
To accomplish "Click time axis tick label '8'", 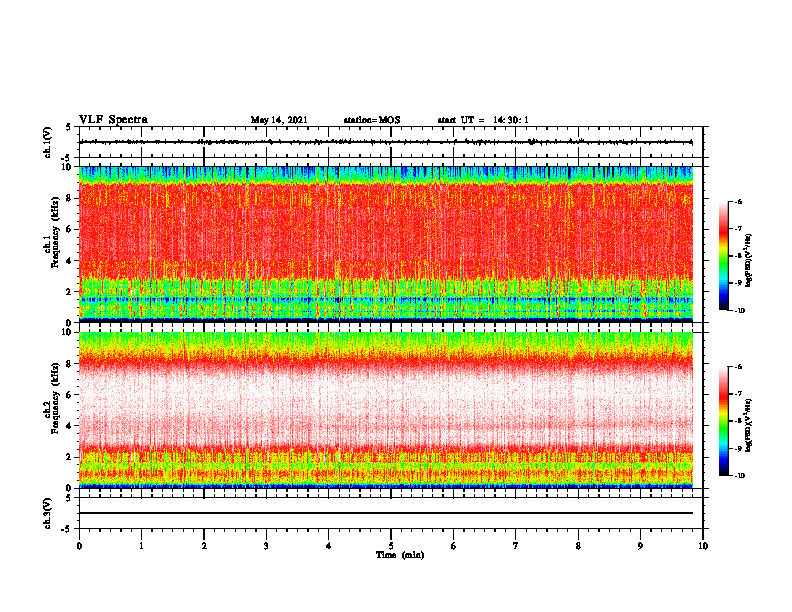I will pyautogui.click(x=578, y=546).
